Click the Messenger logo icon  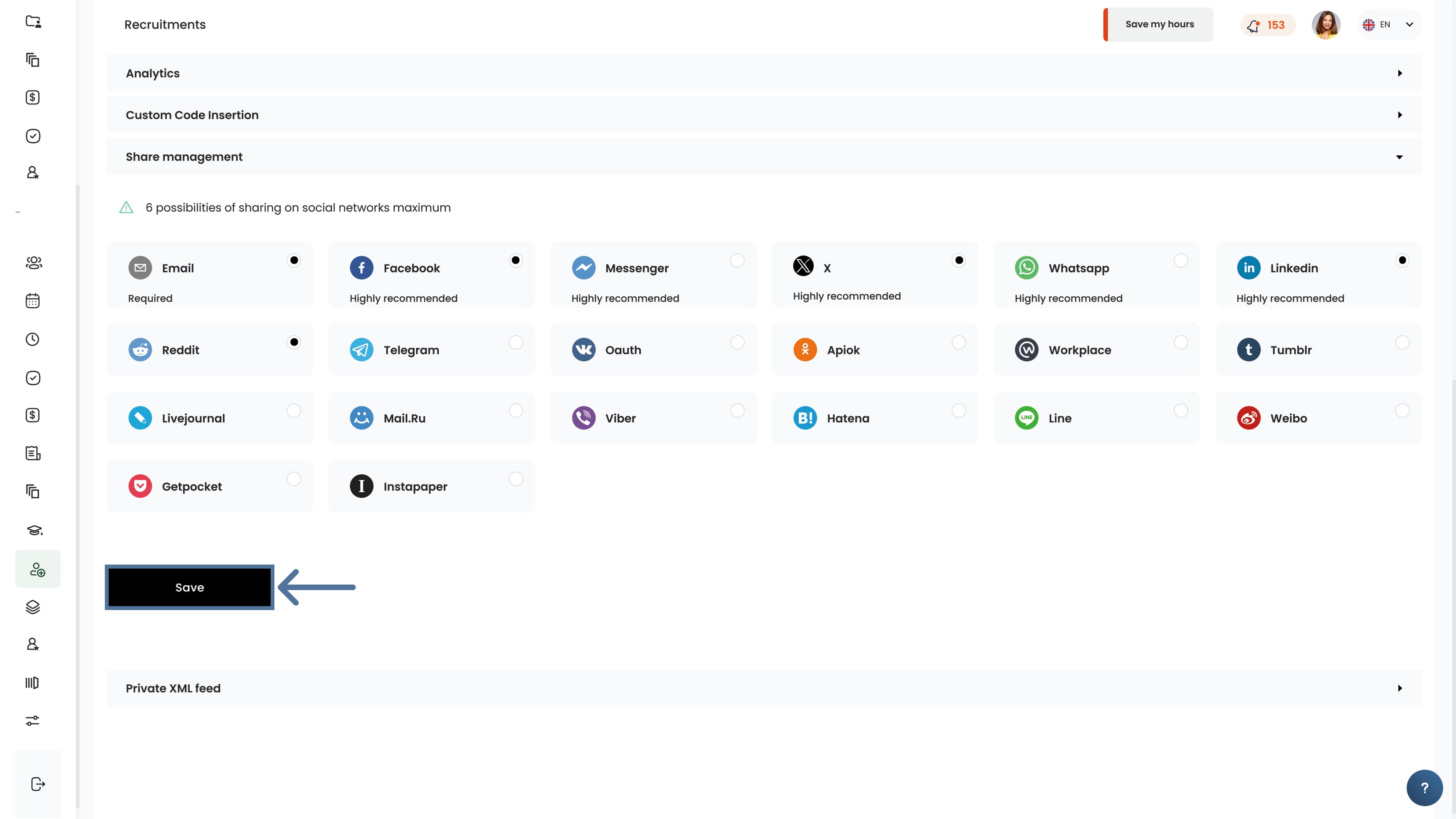pos(583,268)
